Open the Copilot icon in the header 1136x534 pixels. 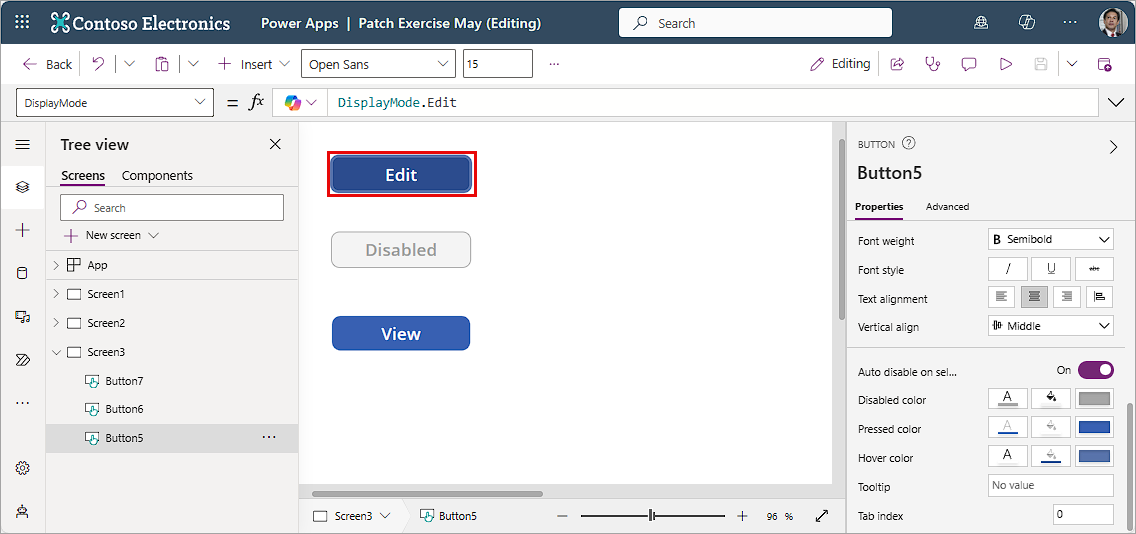click(1026, 22)
